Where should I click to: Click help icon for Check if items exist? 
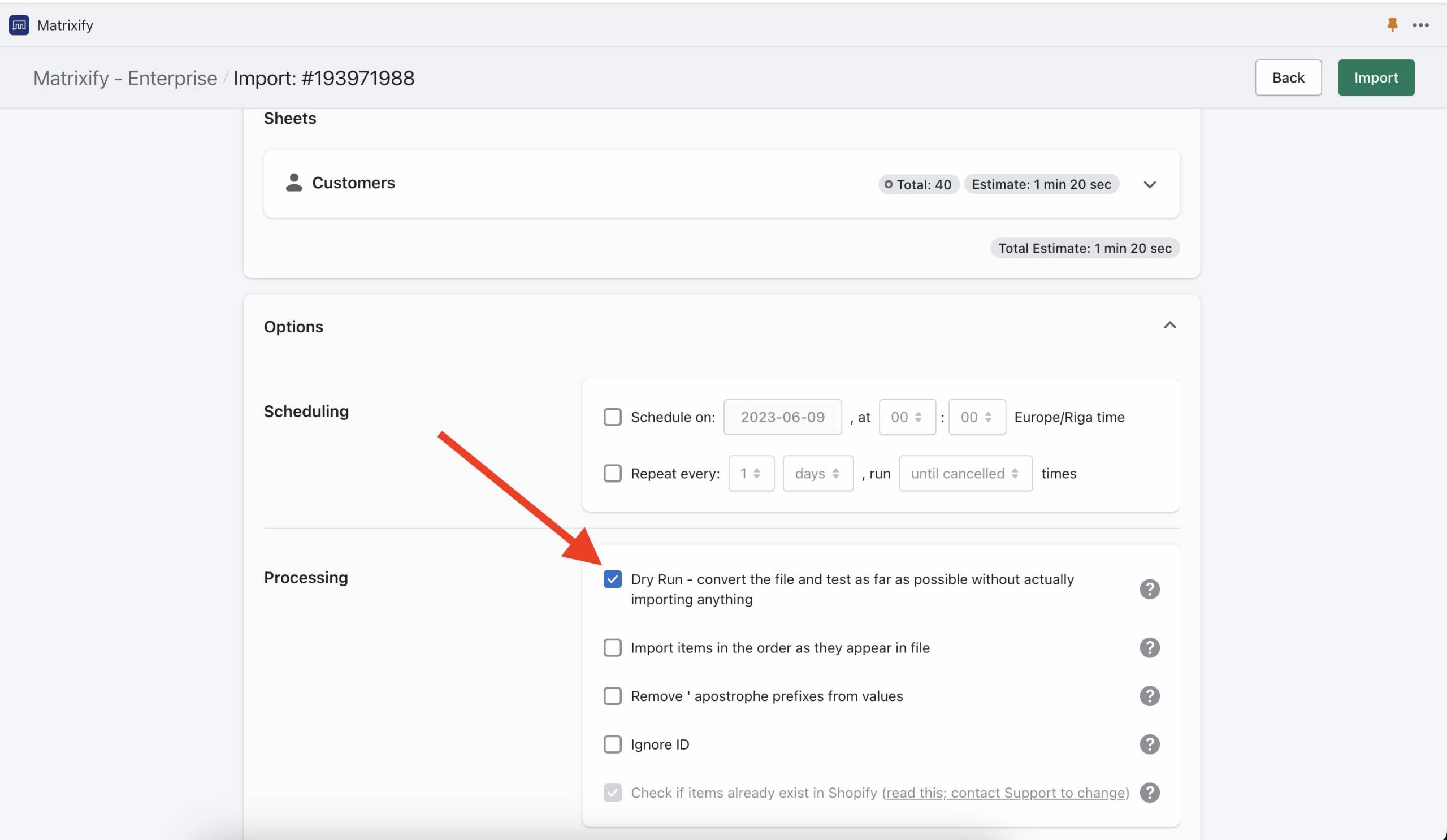click(x=1149, y=793)
